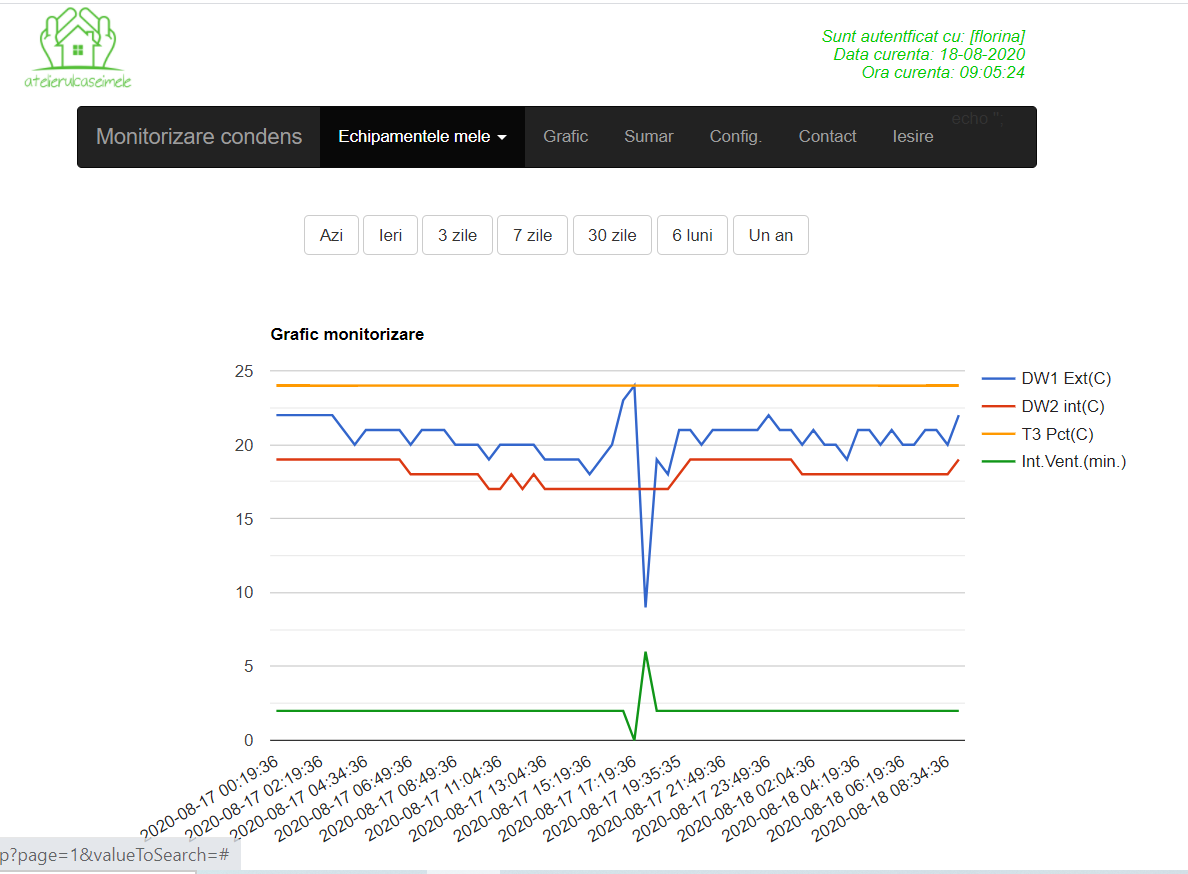
Task: Go to the Grafic menu item
Action: pyautogui.click(x=565, y=137)
